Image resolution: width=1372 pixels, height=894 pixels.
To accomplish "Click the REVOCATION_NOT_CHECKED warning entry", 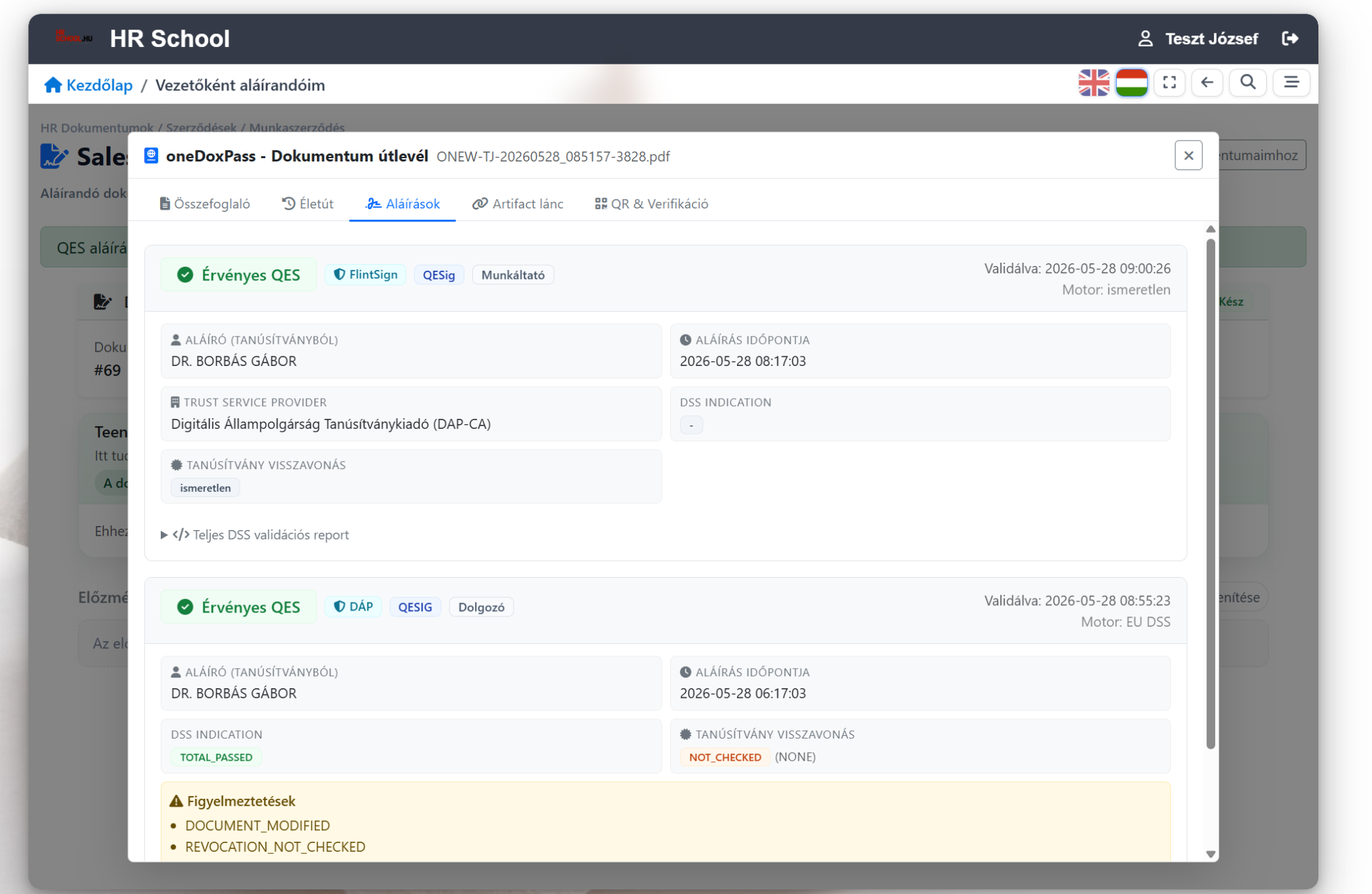I will coord(275,847).
